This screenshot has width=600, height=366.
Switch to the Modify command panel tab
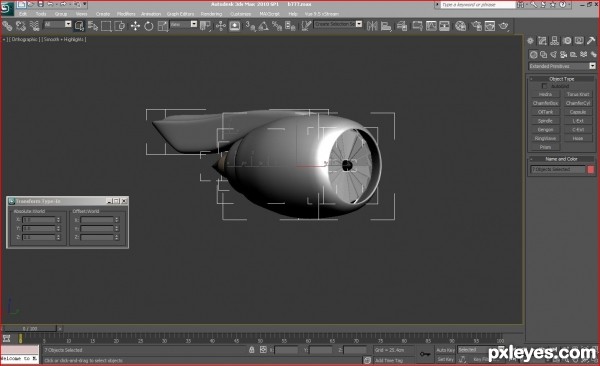pyautogui.click(x=542, y=41)
